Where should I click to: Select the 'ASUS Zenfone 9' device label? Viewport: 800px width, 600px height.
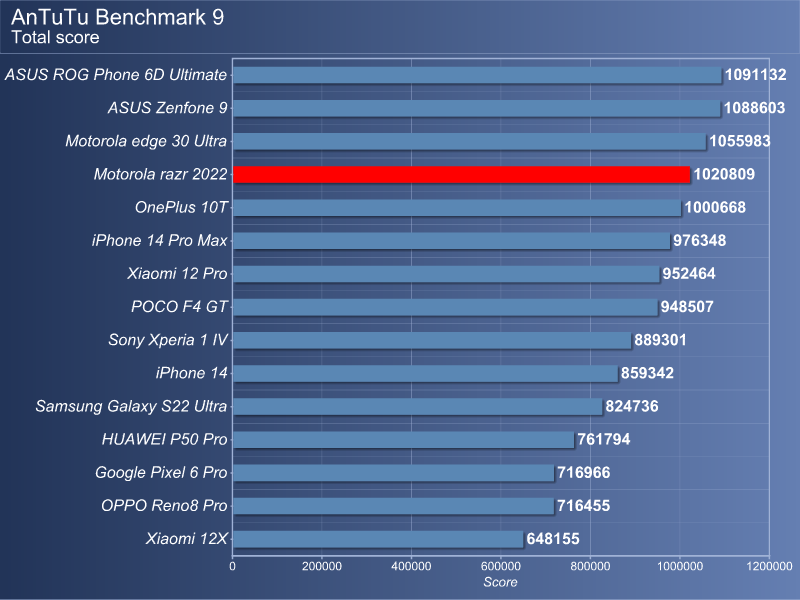pos(167,108)
